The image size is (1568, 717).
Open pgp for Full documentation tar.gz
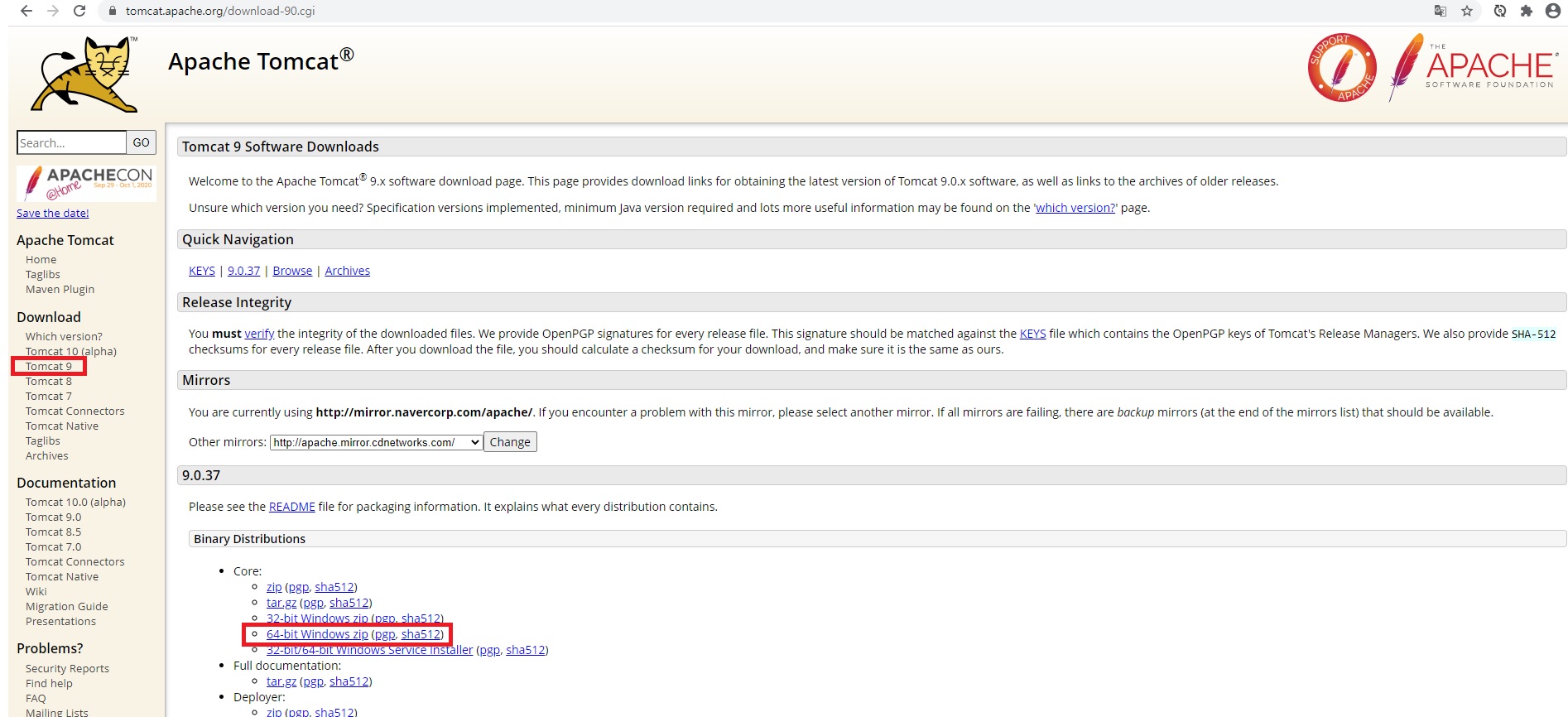(x=313, y=681)
